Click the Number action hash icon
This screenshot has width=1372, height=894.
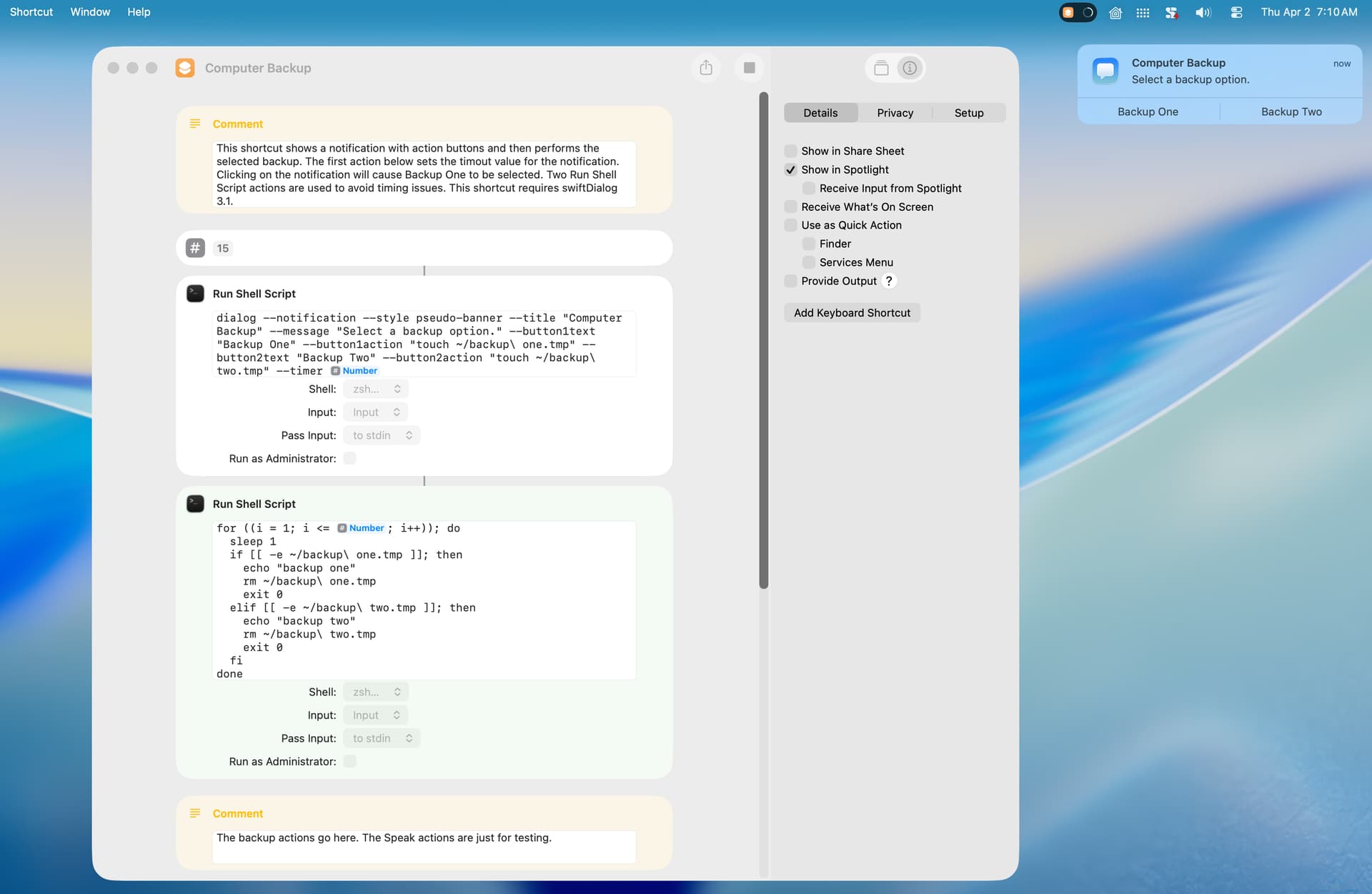195,248
